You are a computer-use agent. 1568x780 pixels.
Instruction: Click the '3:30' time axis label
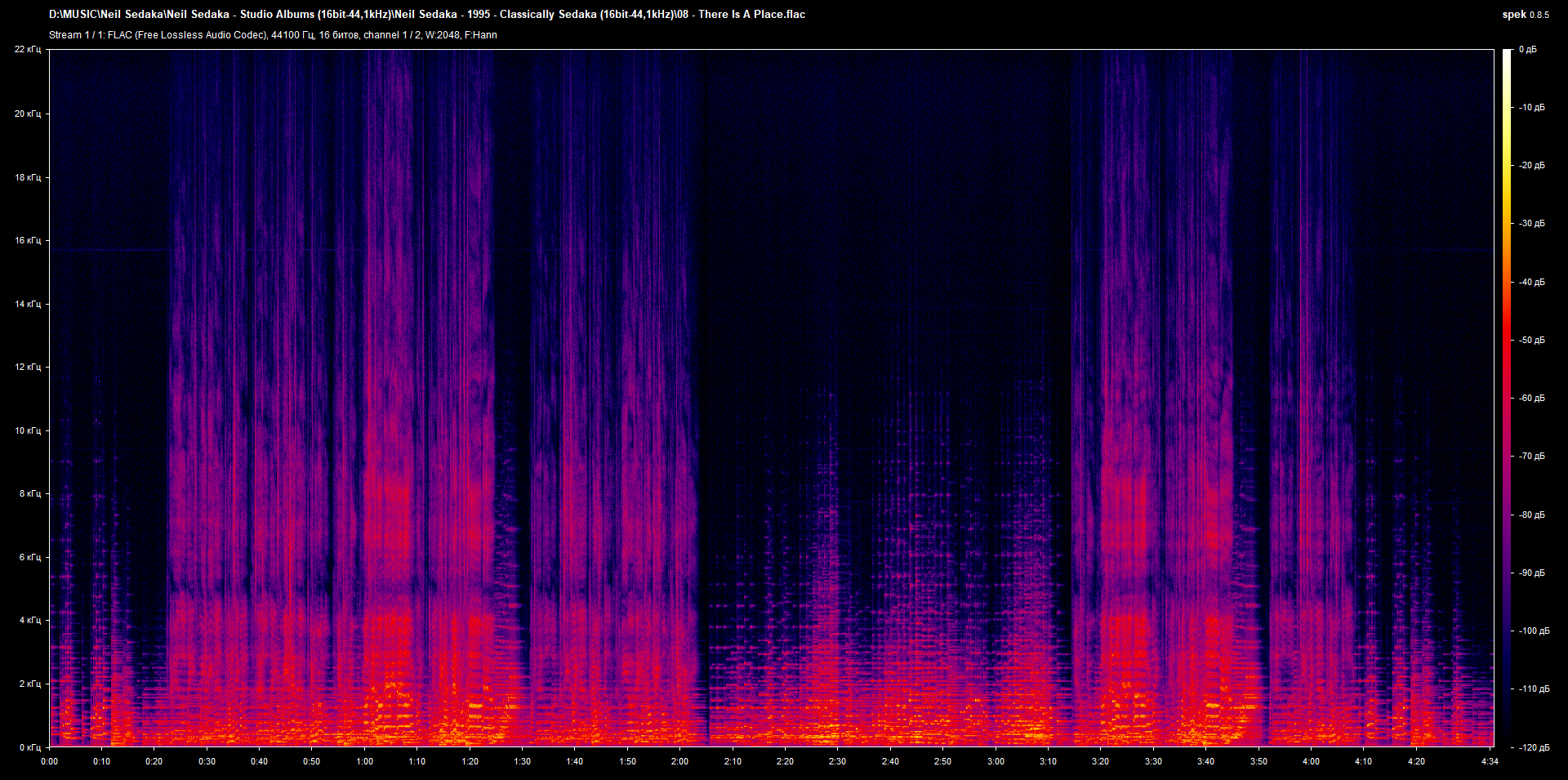pos(1153,761)
